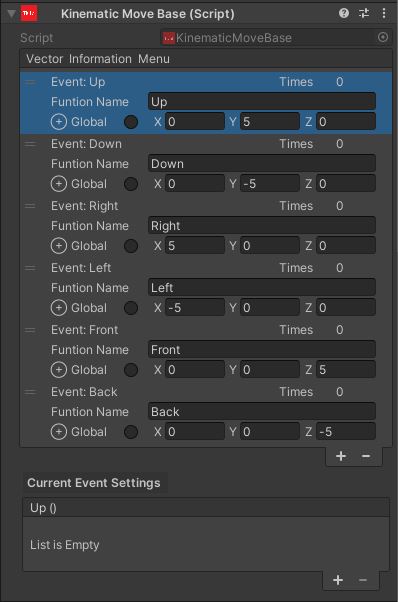
Task: Open the component presets icon
Action: click(364, 13)
